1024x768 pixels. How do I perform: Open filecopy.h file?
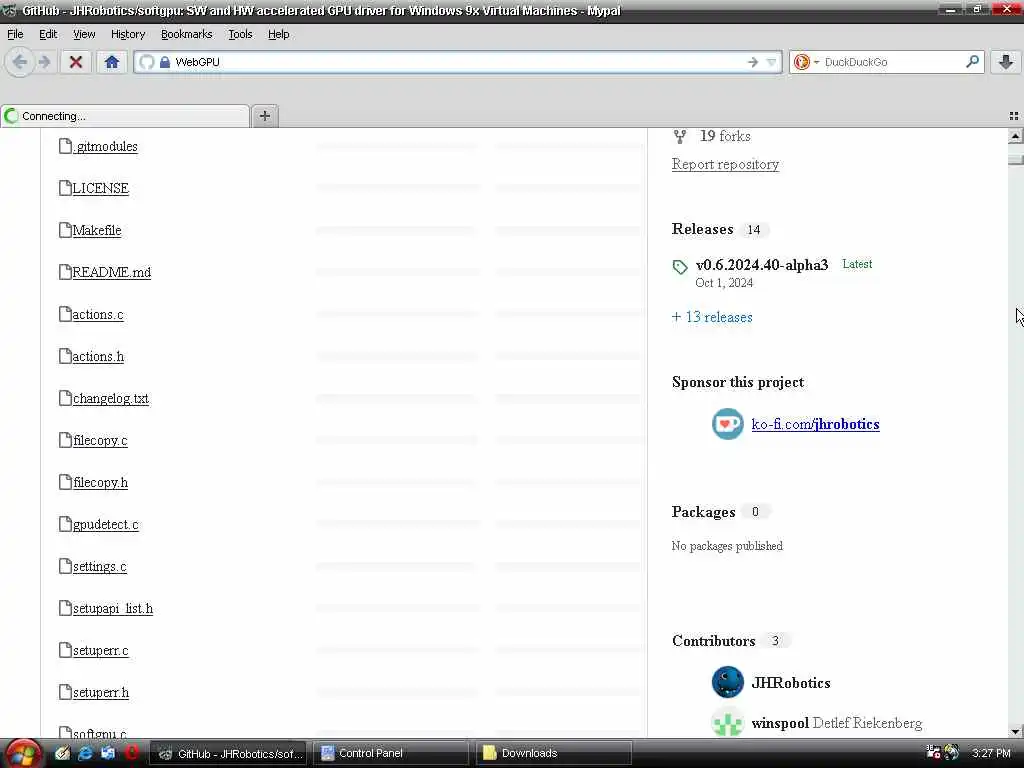coord(100,483)
